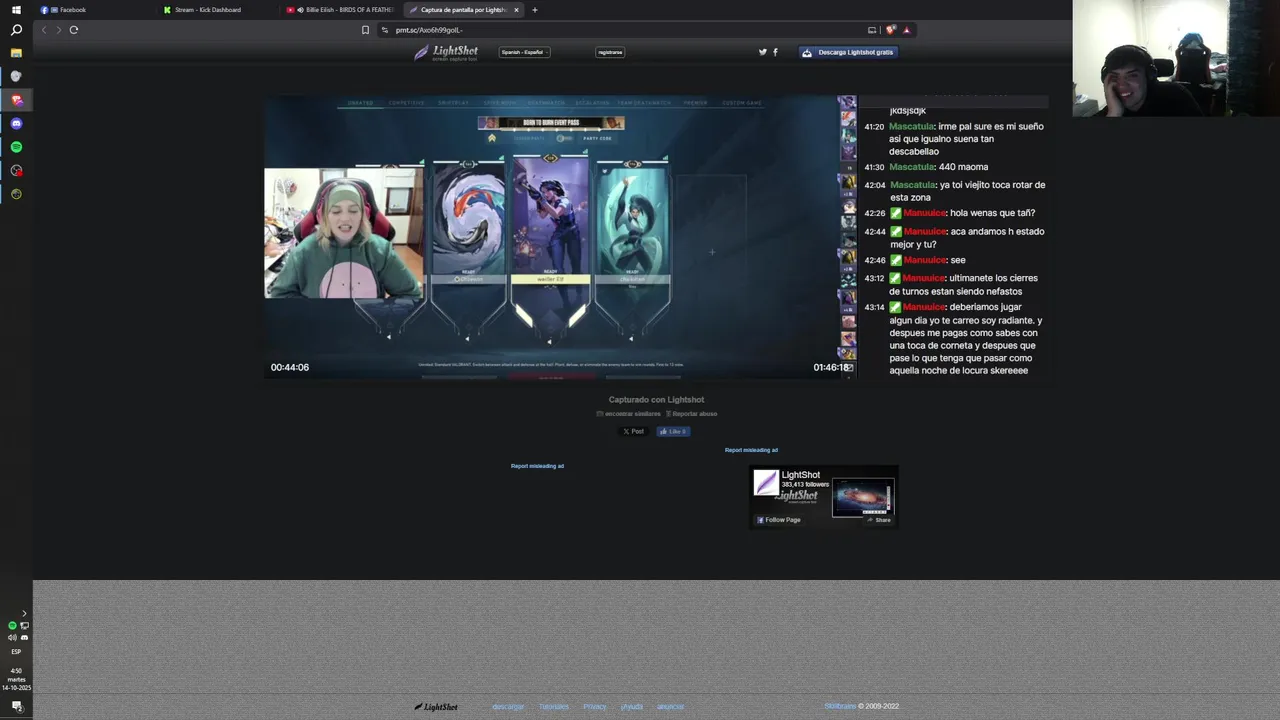Click the address bar URL field
The width and height of the screenshot is (1280, 720).
tap(620, 30)
